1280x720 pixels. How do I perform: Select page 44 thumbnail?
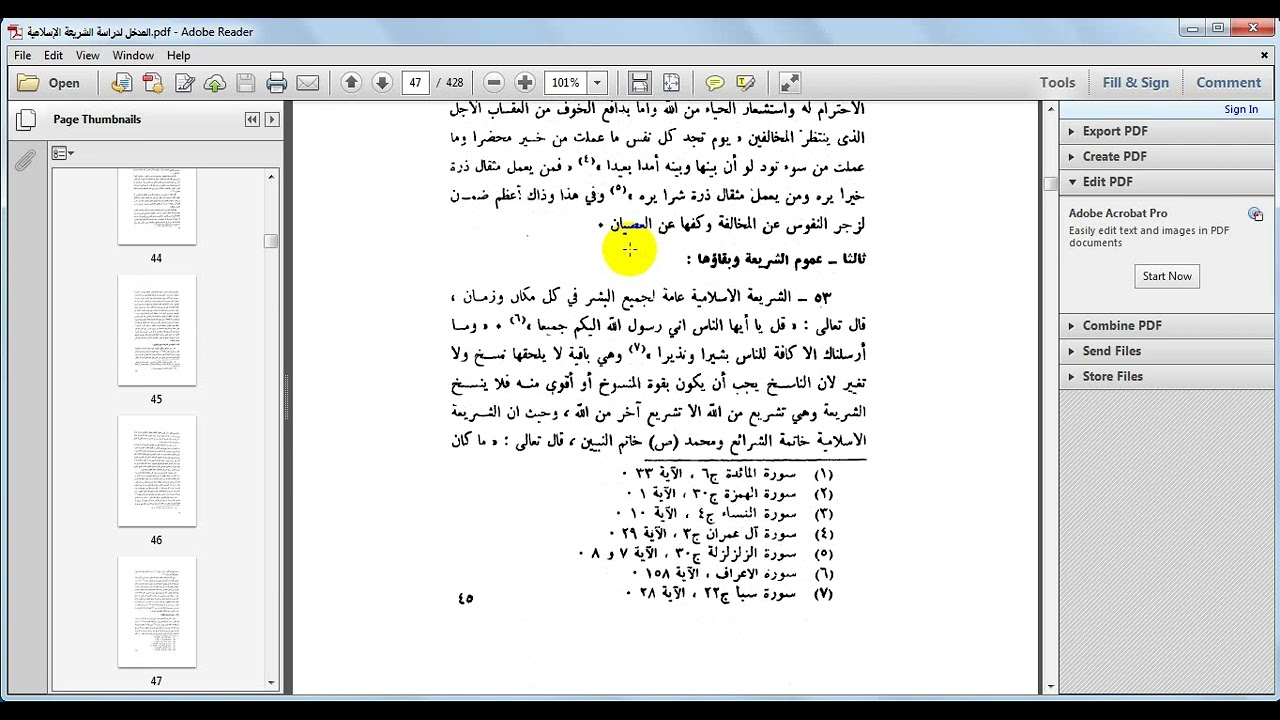click(x=157, y=206)
